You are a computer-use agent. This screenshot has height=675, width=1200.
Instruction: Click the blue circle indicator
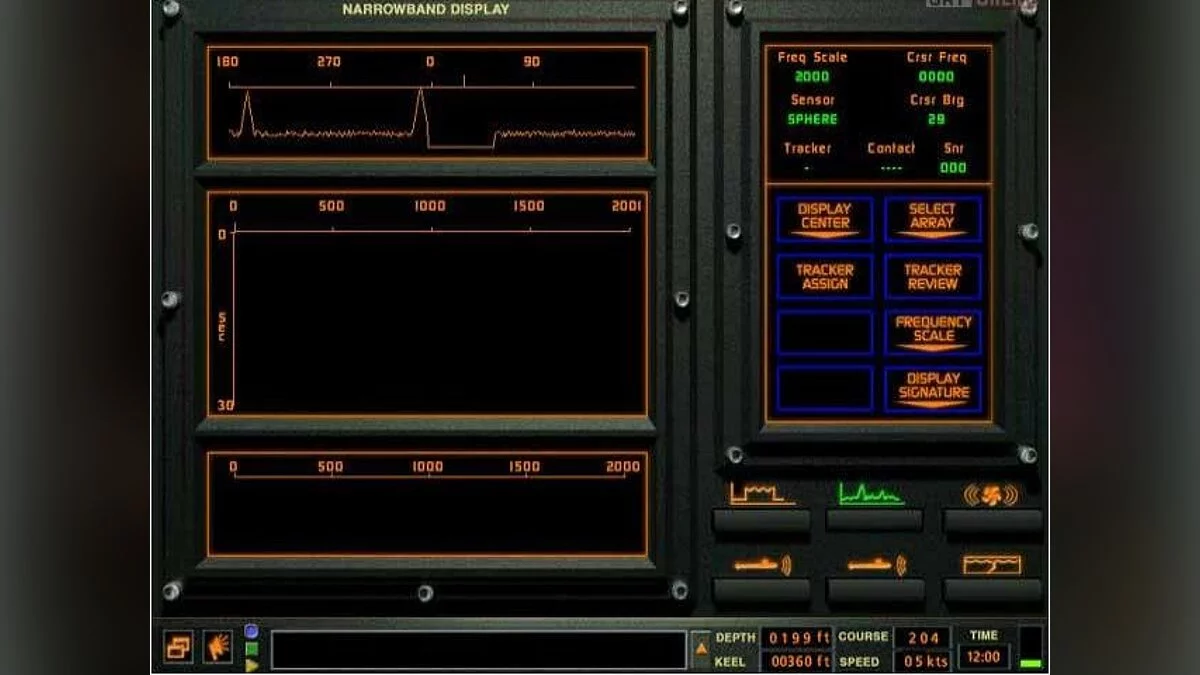251,631
